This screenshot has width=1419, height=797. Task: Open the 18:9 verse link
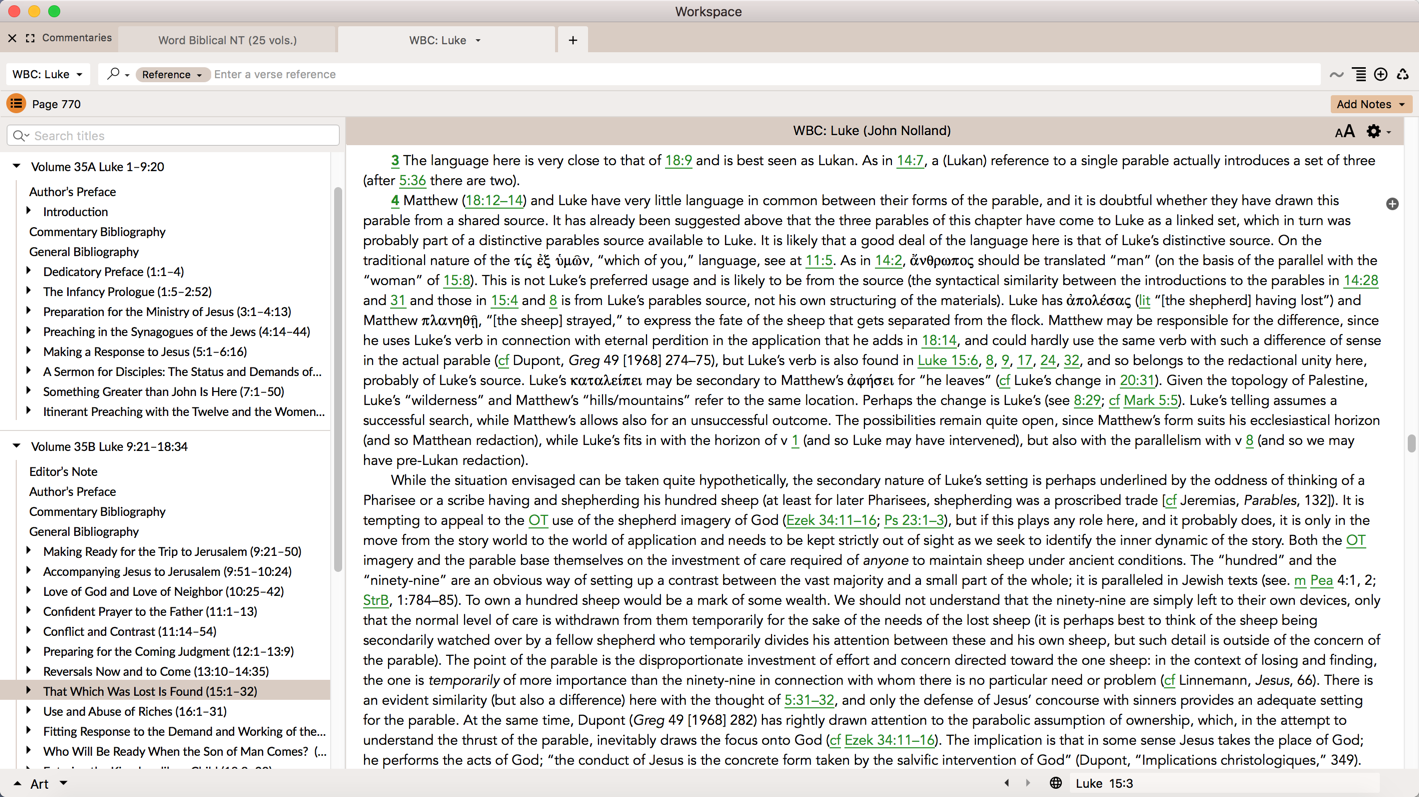[678, 161]
